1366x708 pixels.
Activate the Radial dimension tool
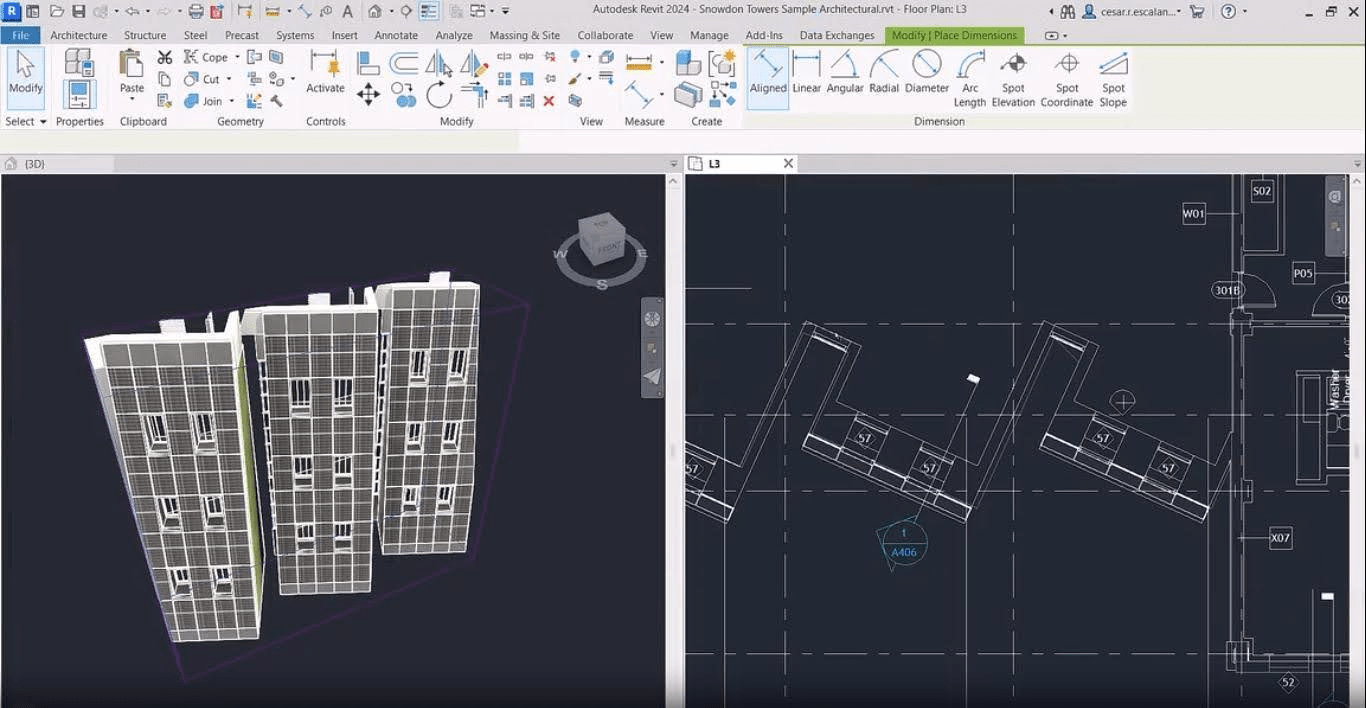(884, 73)
